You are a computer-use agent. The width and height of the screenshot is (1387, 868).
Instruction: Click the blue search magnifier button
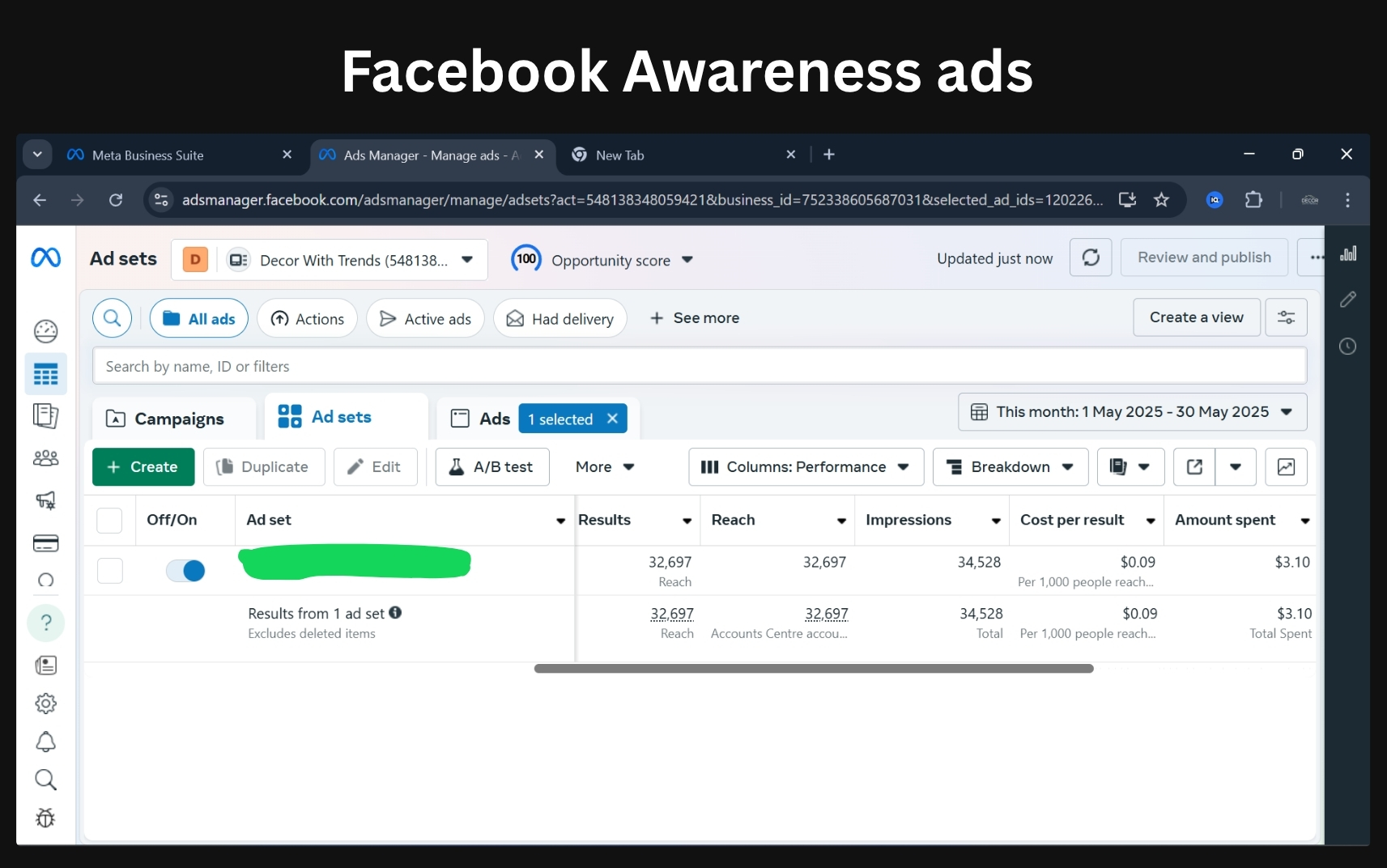click(x=113, y=318)
